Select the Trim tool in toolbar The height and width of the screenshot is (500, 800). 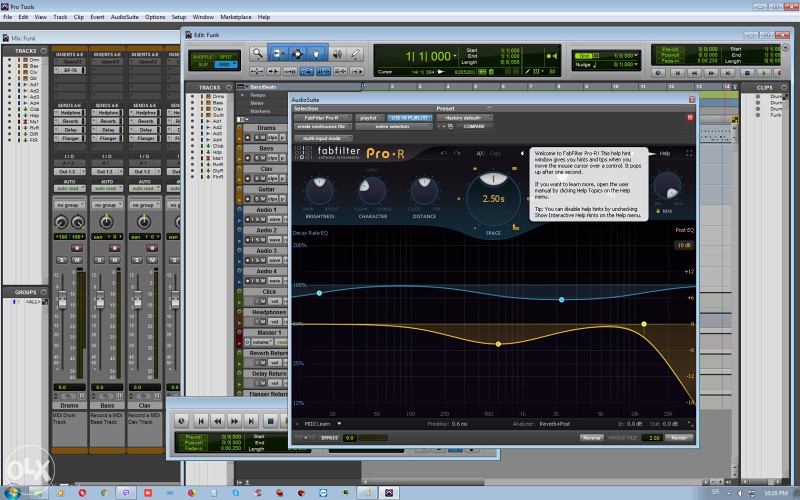(278, 54)
